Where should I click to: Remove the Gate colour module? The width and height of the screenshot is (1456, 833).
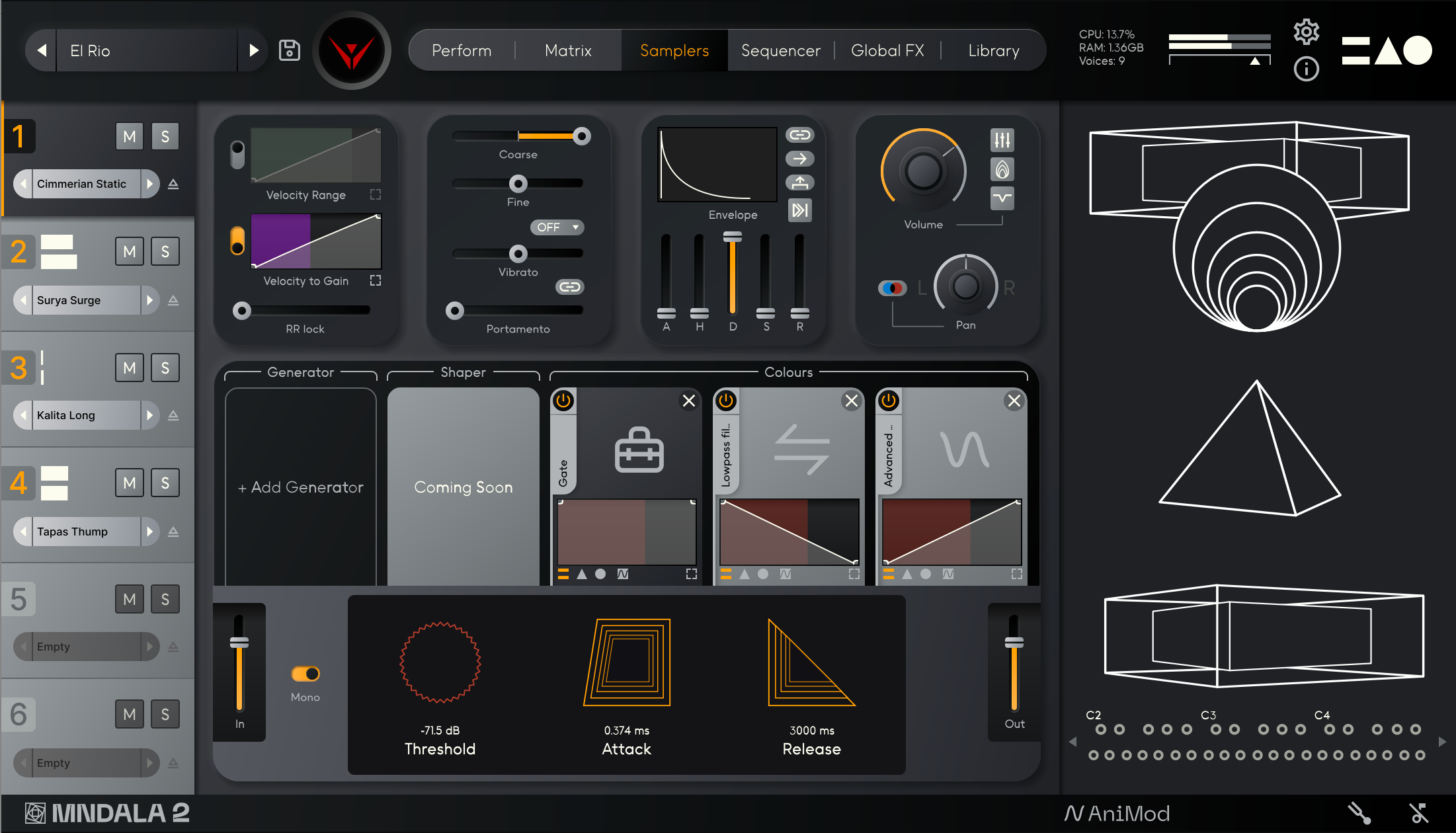(x=688, y=401)
